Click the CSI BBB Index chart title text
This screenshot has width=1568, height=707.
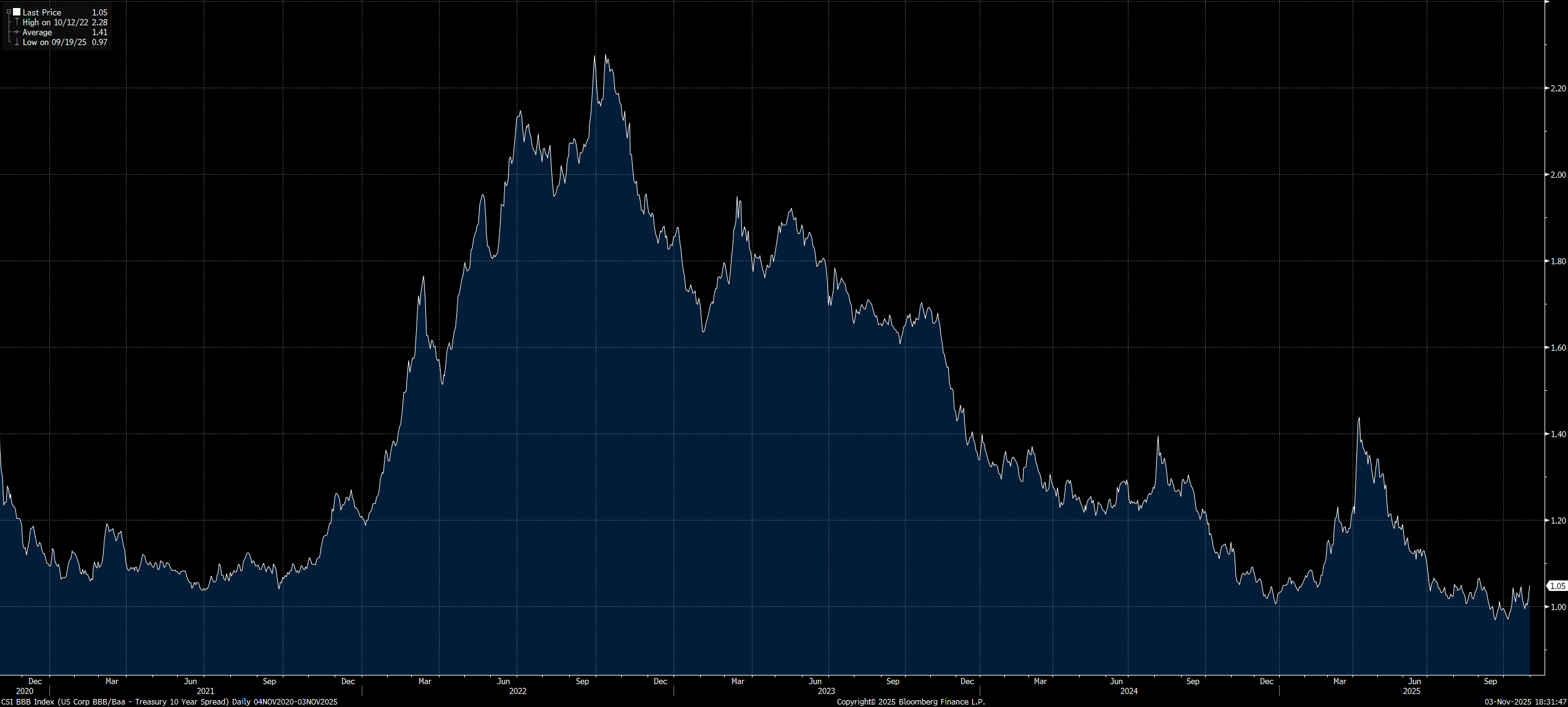click(169, 702)
